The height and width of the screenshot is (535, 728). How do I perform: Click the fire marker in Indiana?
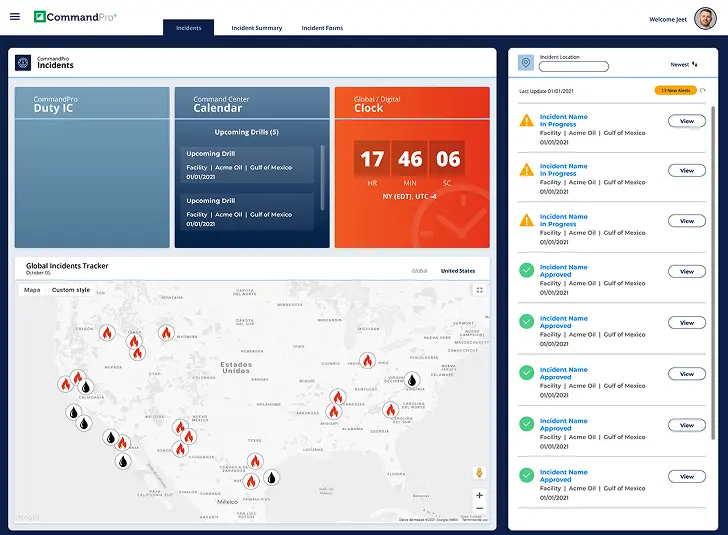tap(367, 361)
